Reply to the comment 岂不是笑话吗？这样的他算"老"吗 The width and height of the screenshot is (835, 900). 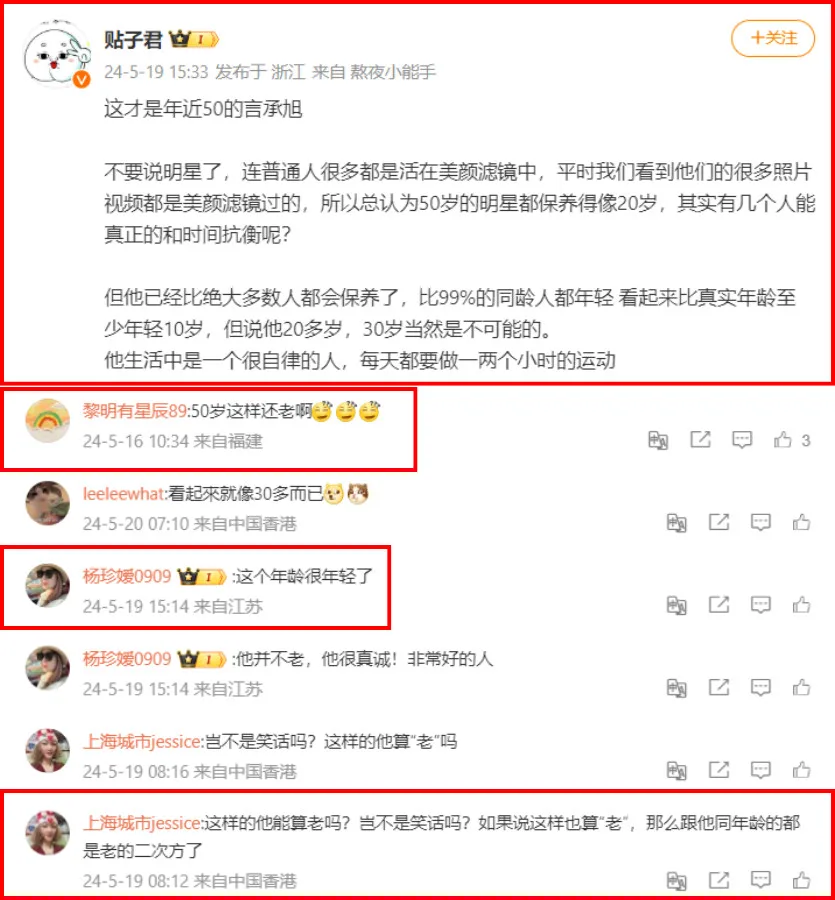[760, 770]
